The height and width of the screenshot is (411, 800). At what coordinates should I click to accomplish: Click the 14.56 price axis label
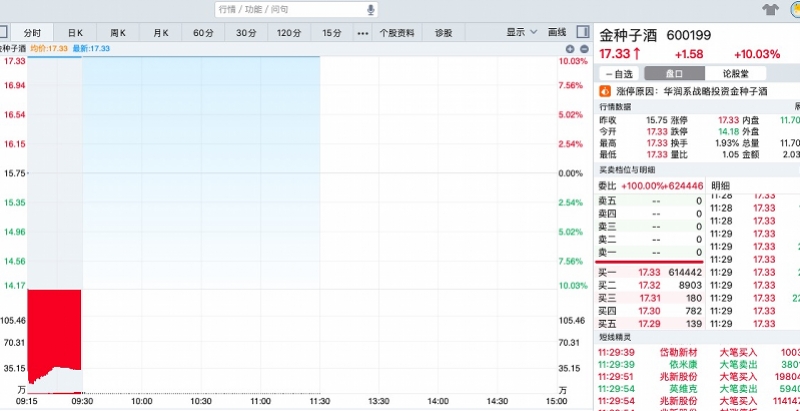tap(14, 261)
